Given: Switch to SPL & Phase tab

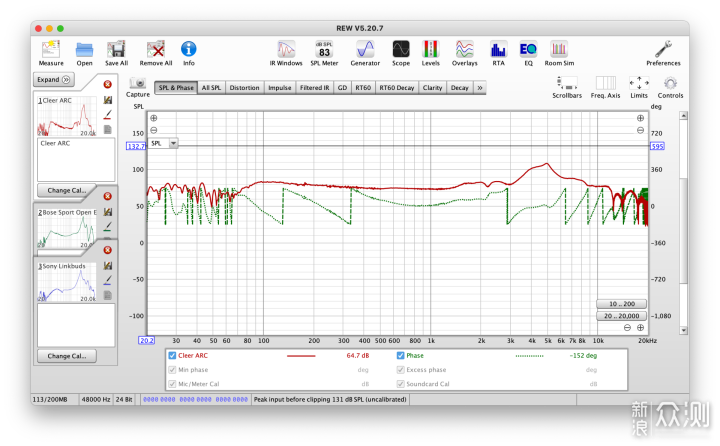Looking at the screenshot, I should click(x=176, y=88).
